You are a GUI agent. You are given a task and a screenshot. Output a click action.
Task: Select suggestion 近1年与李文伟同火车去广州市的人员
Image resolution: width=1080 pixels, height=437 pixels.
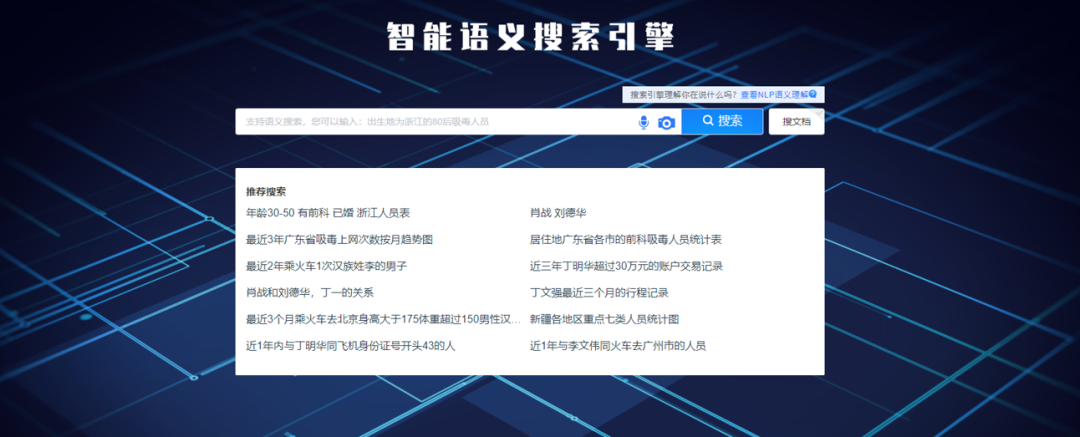[618, 346]
